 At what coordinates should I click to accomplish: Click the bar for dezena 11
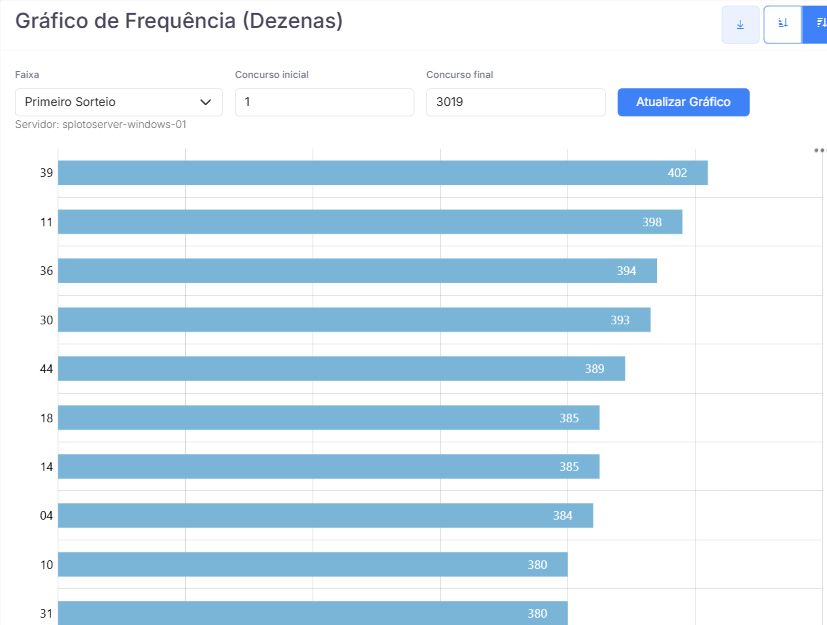pyautogui.click(x=370, y=222)
